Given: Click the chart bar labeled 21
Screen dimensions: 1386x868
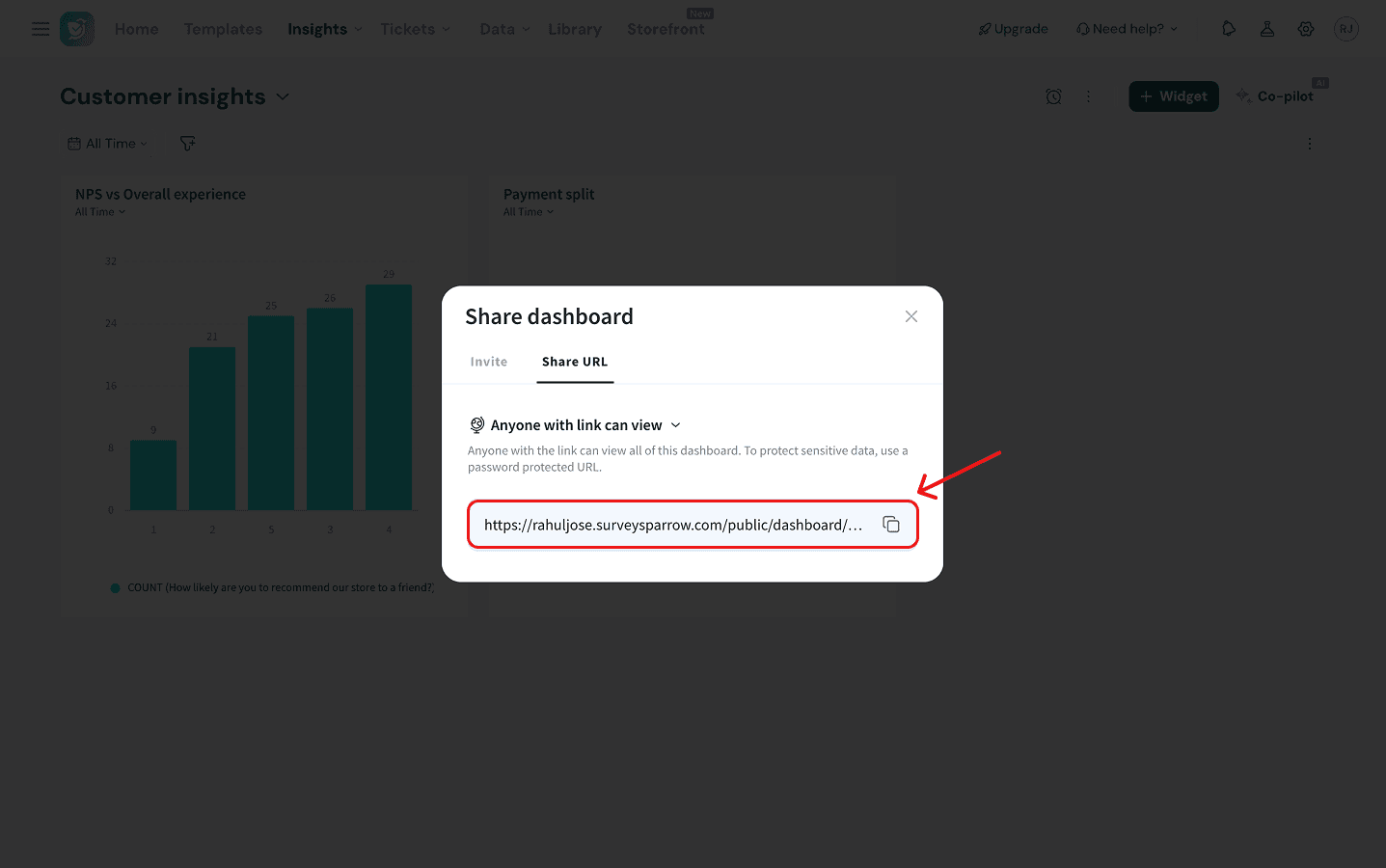Looking at the screenshot, I should [x=212, y=429].
